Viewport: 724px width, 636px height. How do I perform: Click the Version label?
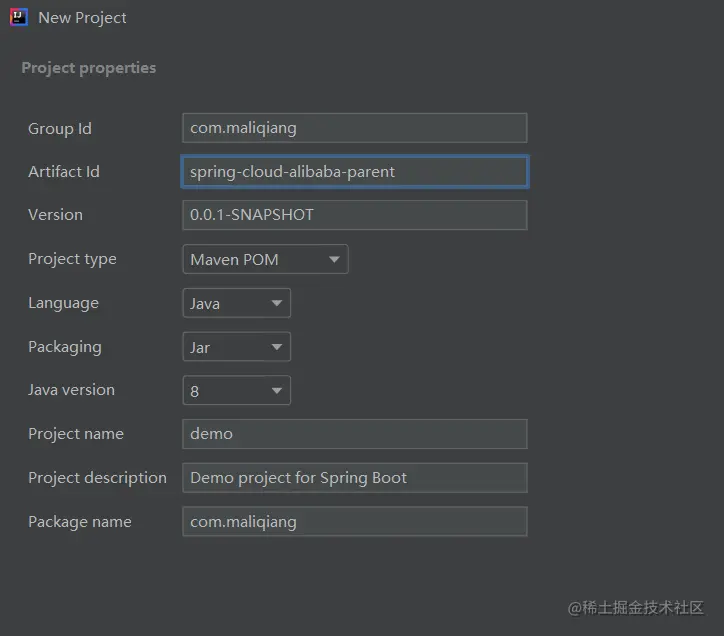pyautogui.click(x=55, y=215)
